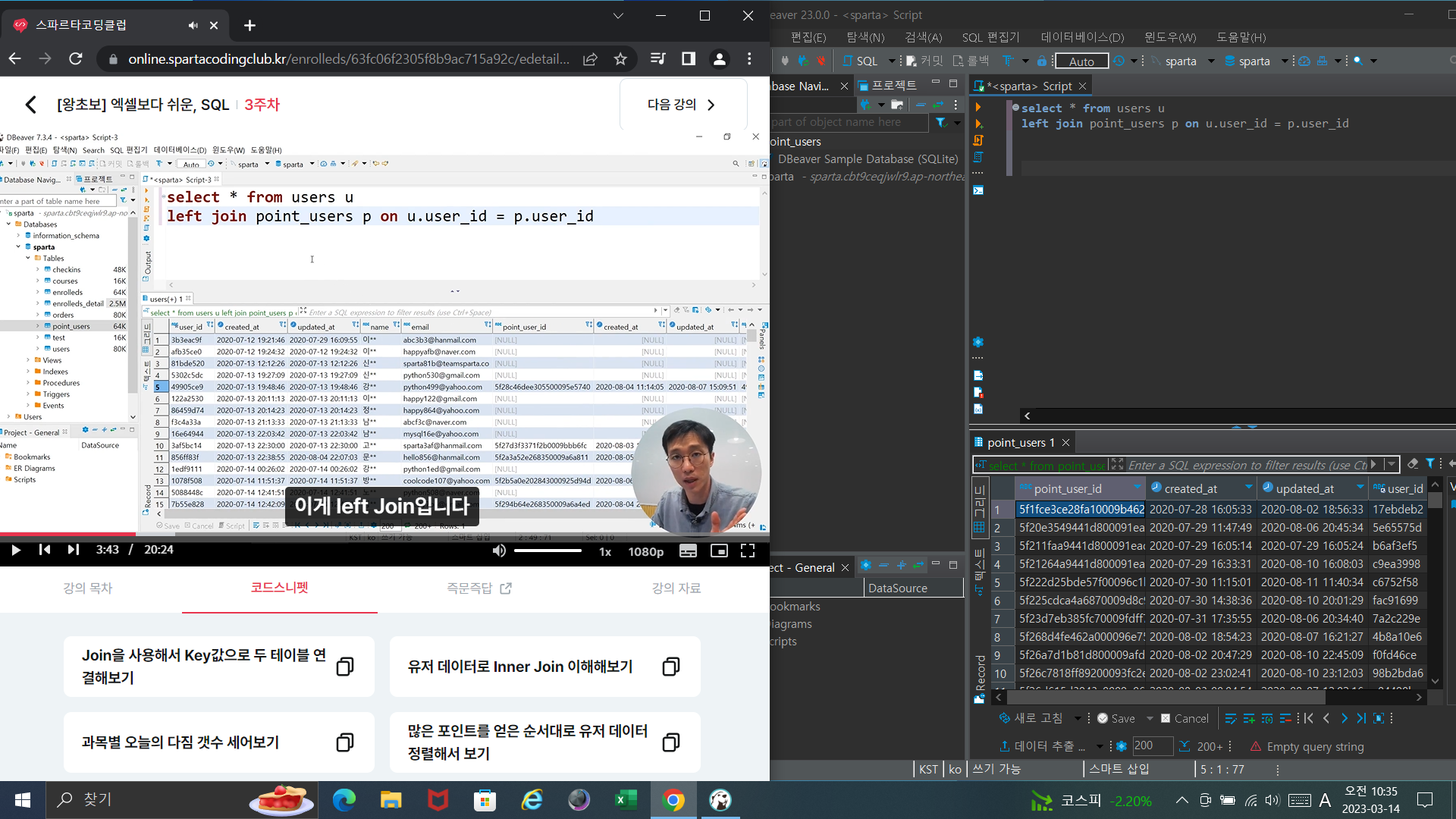Open SQL 편집기 menu
Screen dimensions: 1456x819
[x=990, y=37]
